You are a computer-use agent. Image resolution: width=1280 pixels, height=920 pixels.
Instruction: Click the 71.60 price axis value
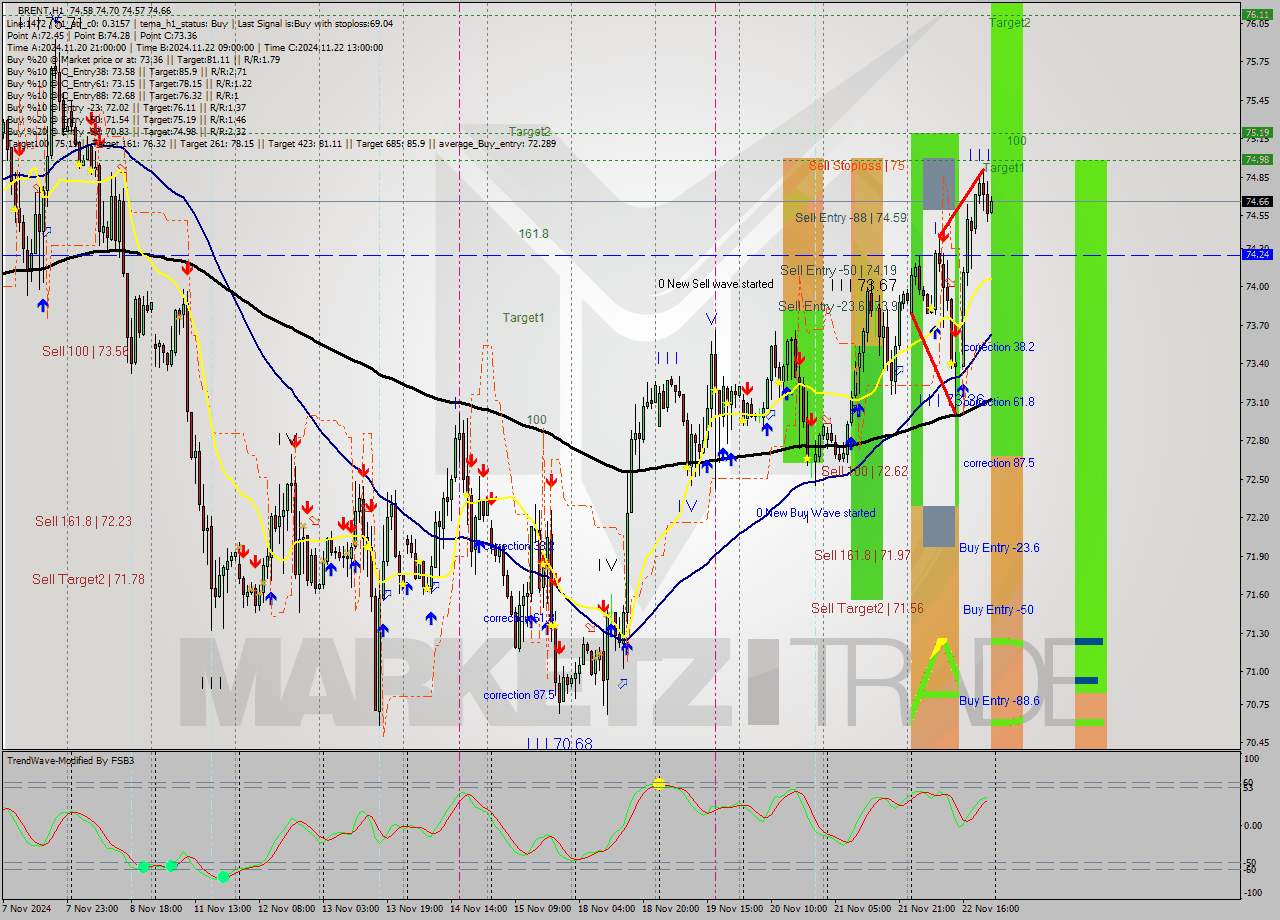point(1257,595)
